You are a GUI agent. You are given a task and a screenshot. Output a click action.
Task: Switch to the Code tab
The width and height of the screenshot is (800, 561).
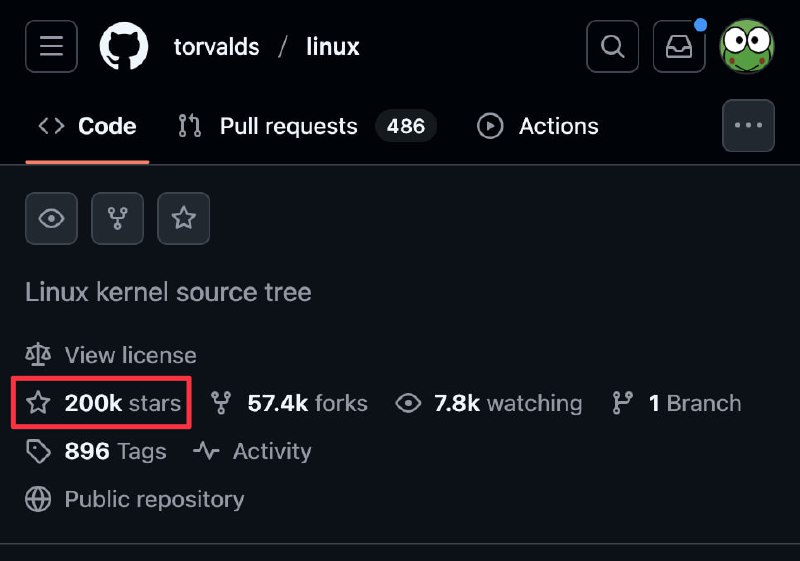click(88, 126)
